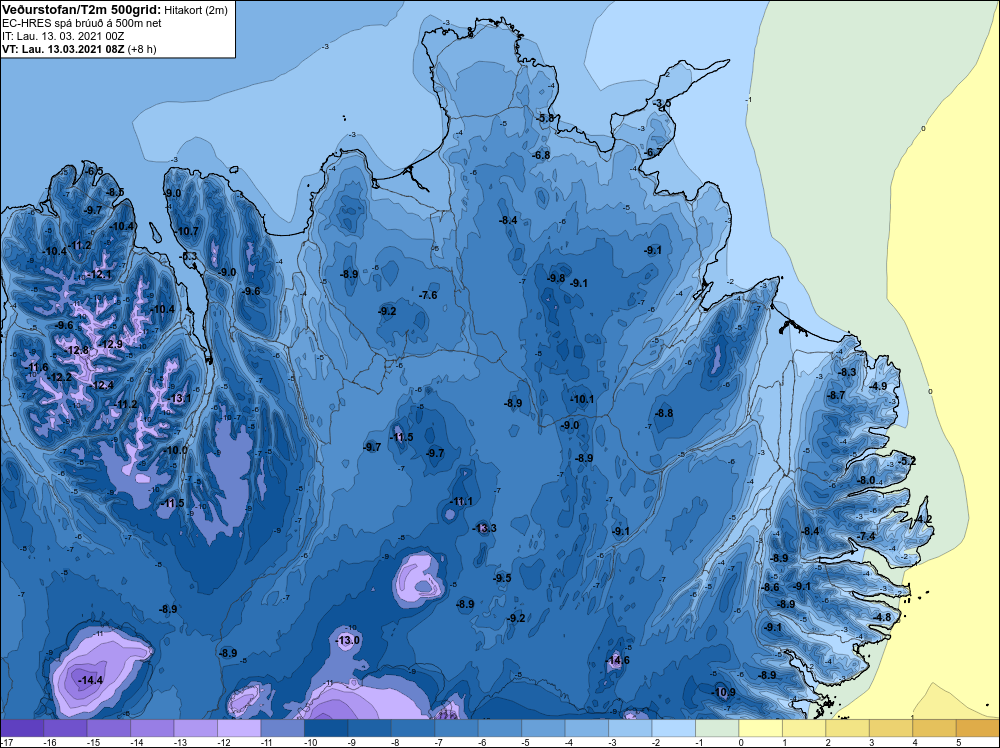Click the -4.9 temperature value

coord(878,386)
